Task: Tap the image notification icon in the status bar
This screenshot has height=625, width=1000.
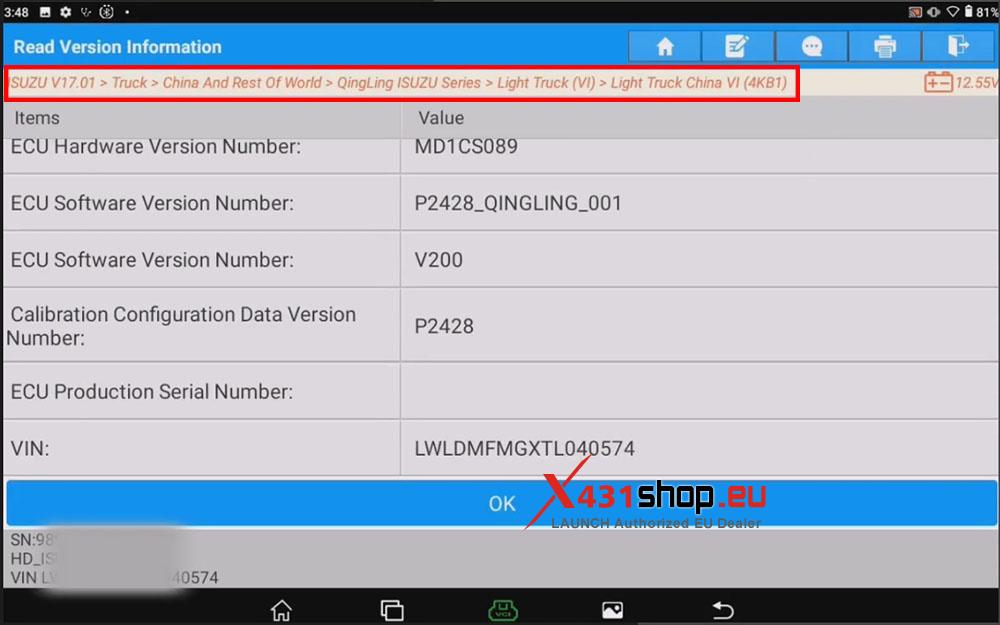Action: 45,11
